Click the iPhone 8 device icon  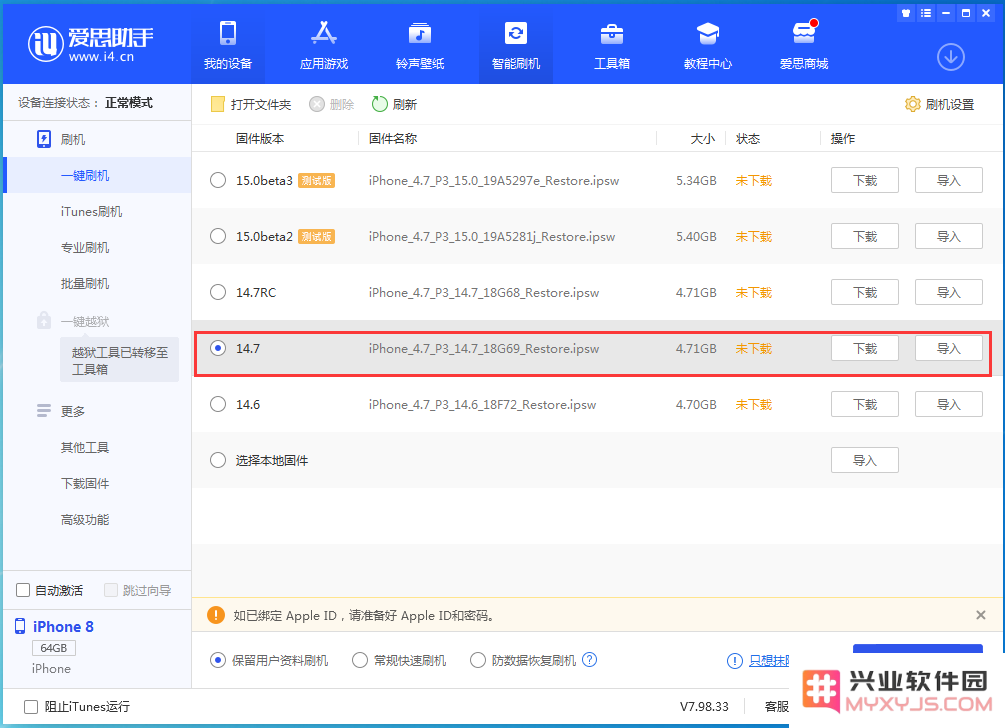pyautogui.click(x=21, y=626)
